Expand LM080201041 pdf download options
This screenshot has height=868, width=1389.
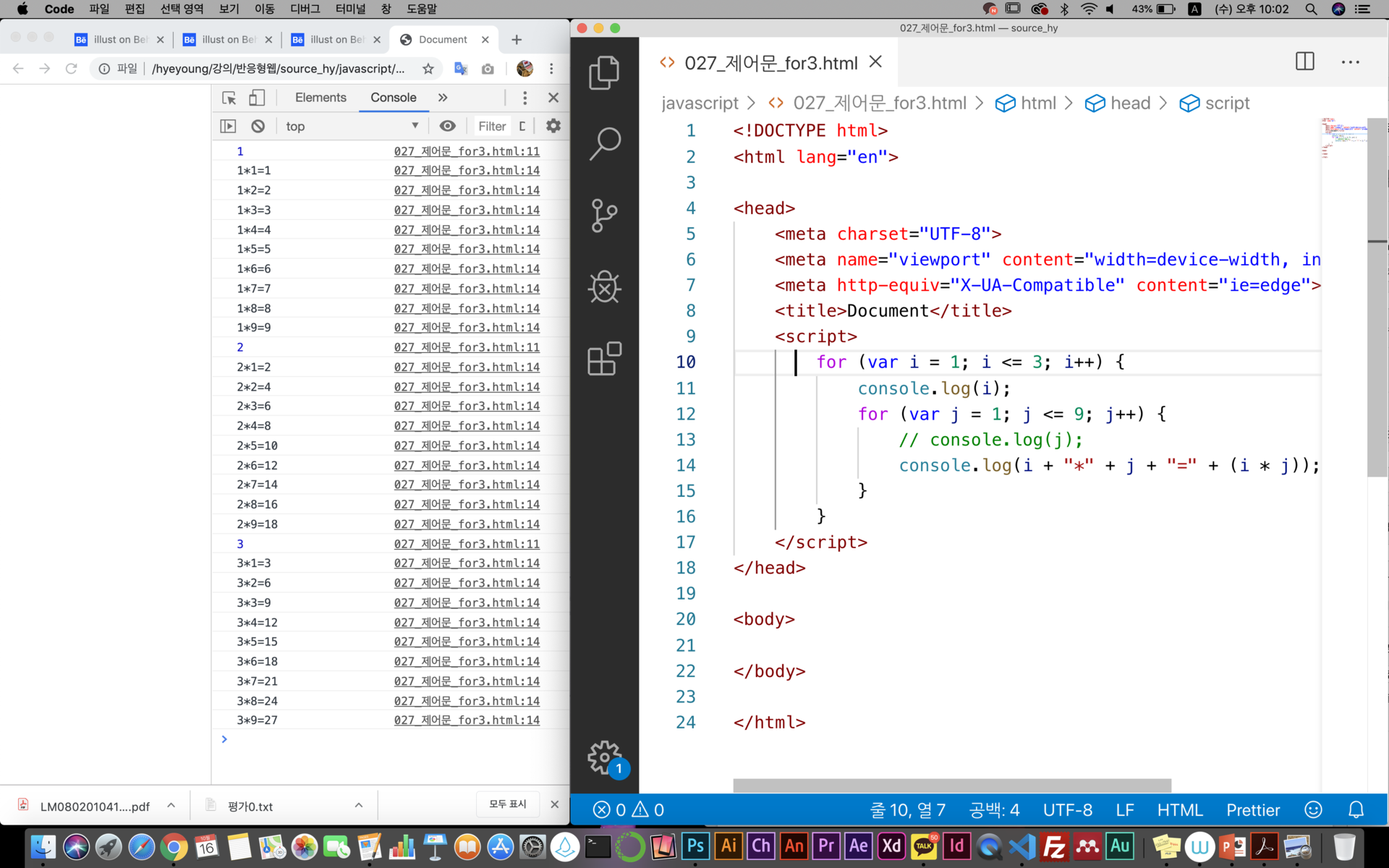tap(171, 805)
